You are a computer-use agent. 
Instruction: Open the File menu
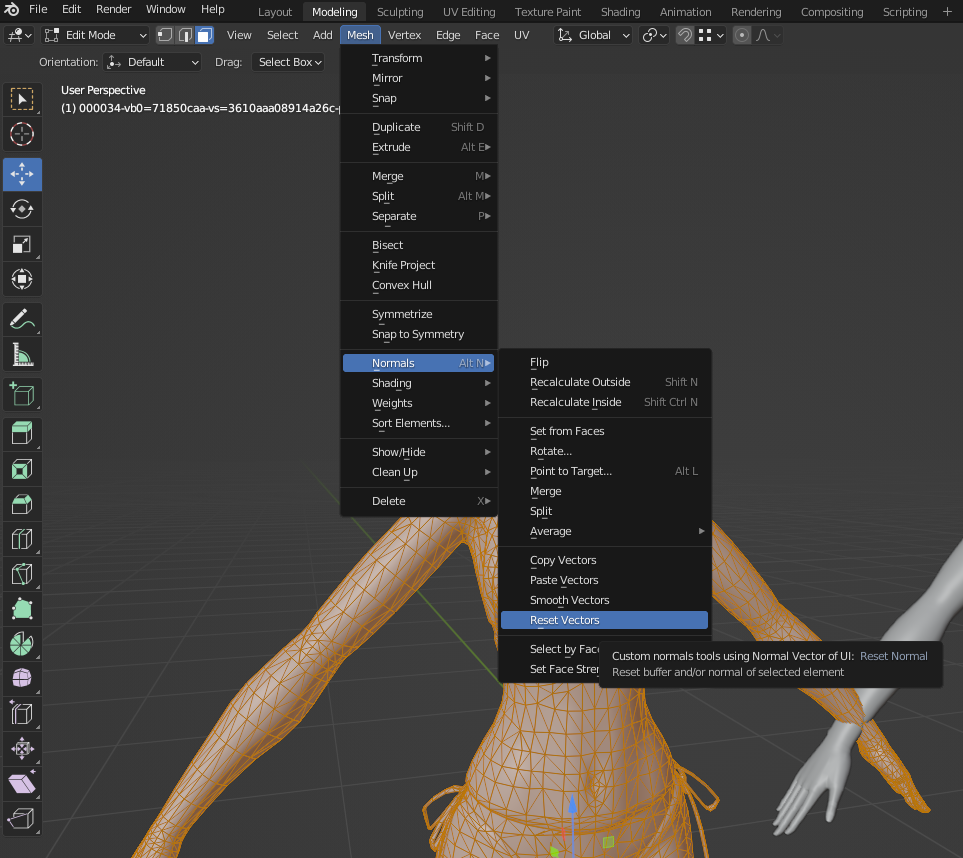pyautogui.click(x=38, y=9)
